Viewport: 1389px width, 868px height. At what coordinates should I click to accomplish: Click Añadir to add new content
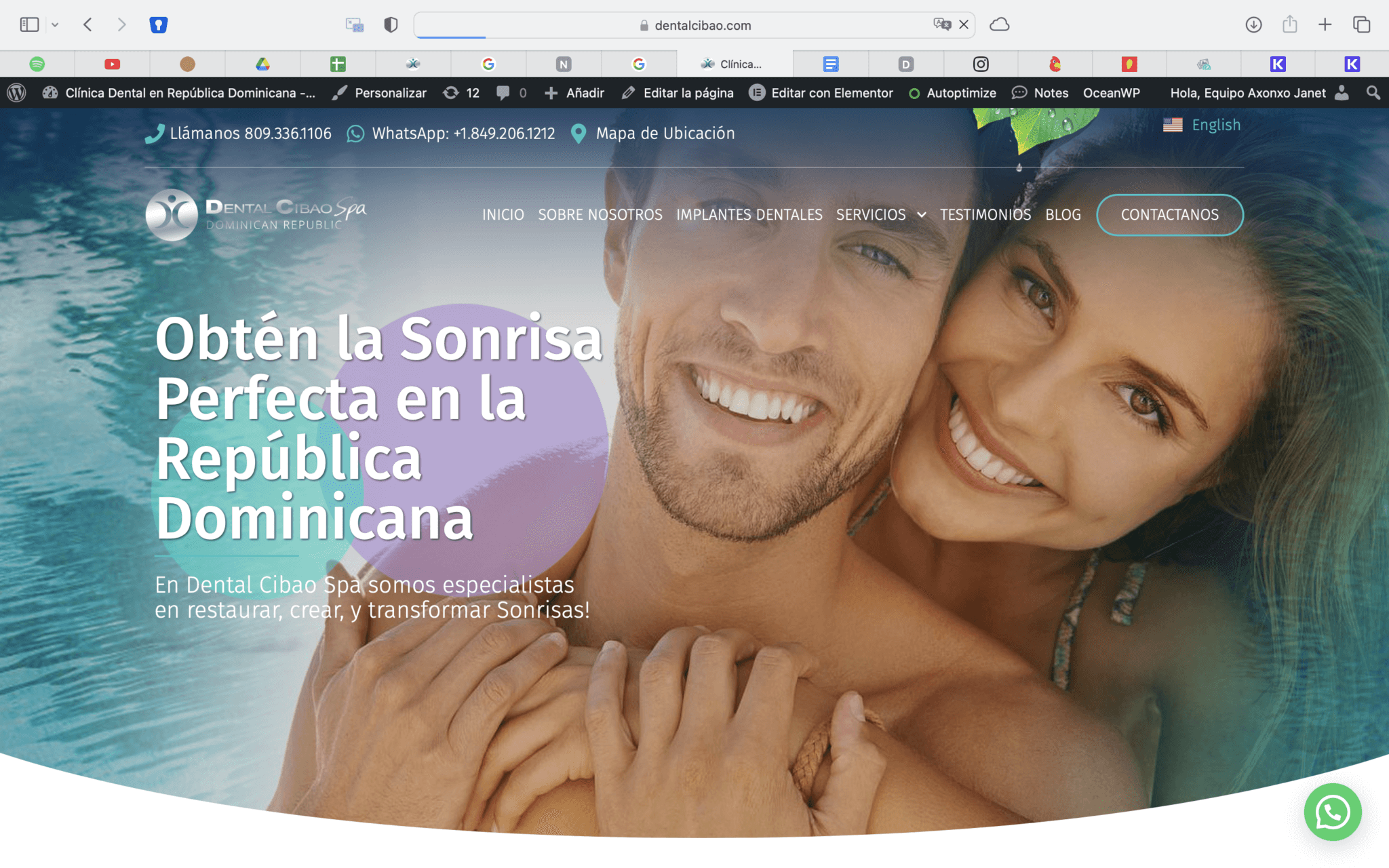coord(574,93)
